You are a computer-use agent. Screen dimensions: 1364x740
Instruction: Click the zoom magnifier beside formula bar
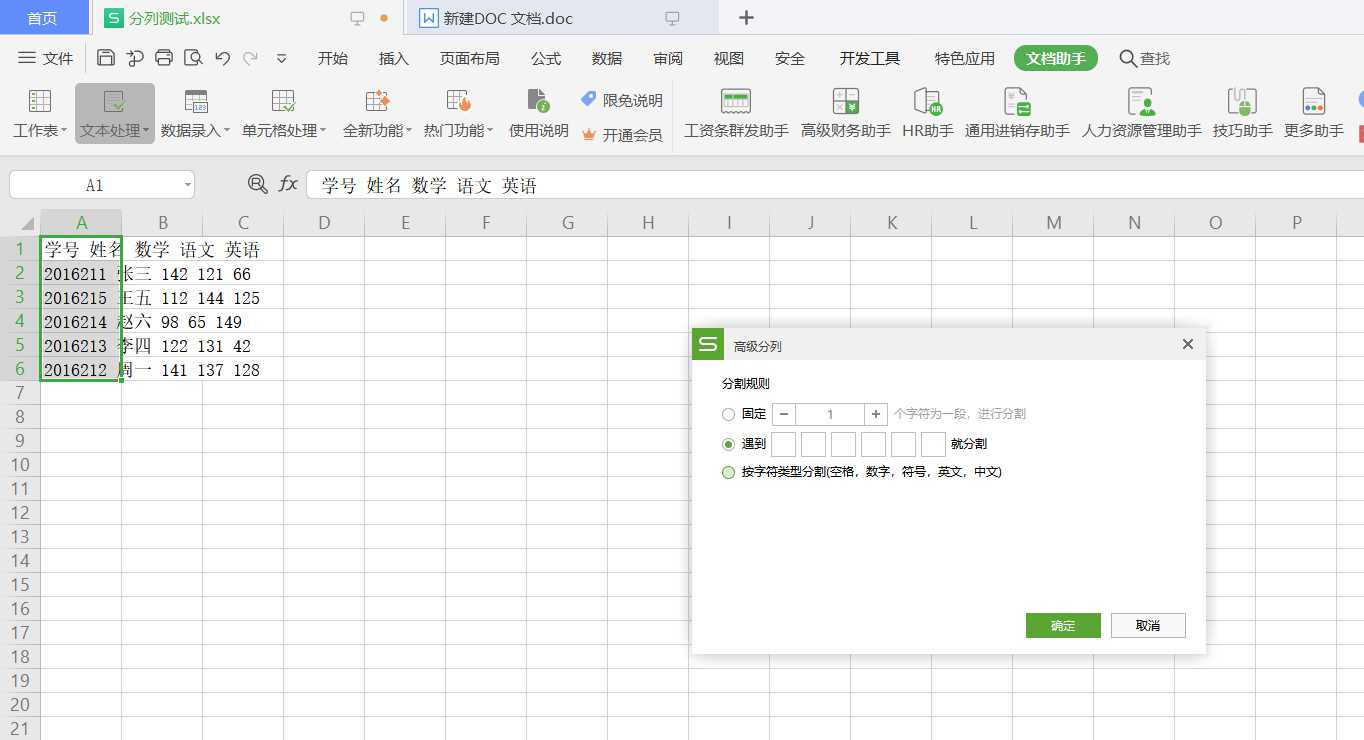(x=258, y=184)
